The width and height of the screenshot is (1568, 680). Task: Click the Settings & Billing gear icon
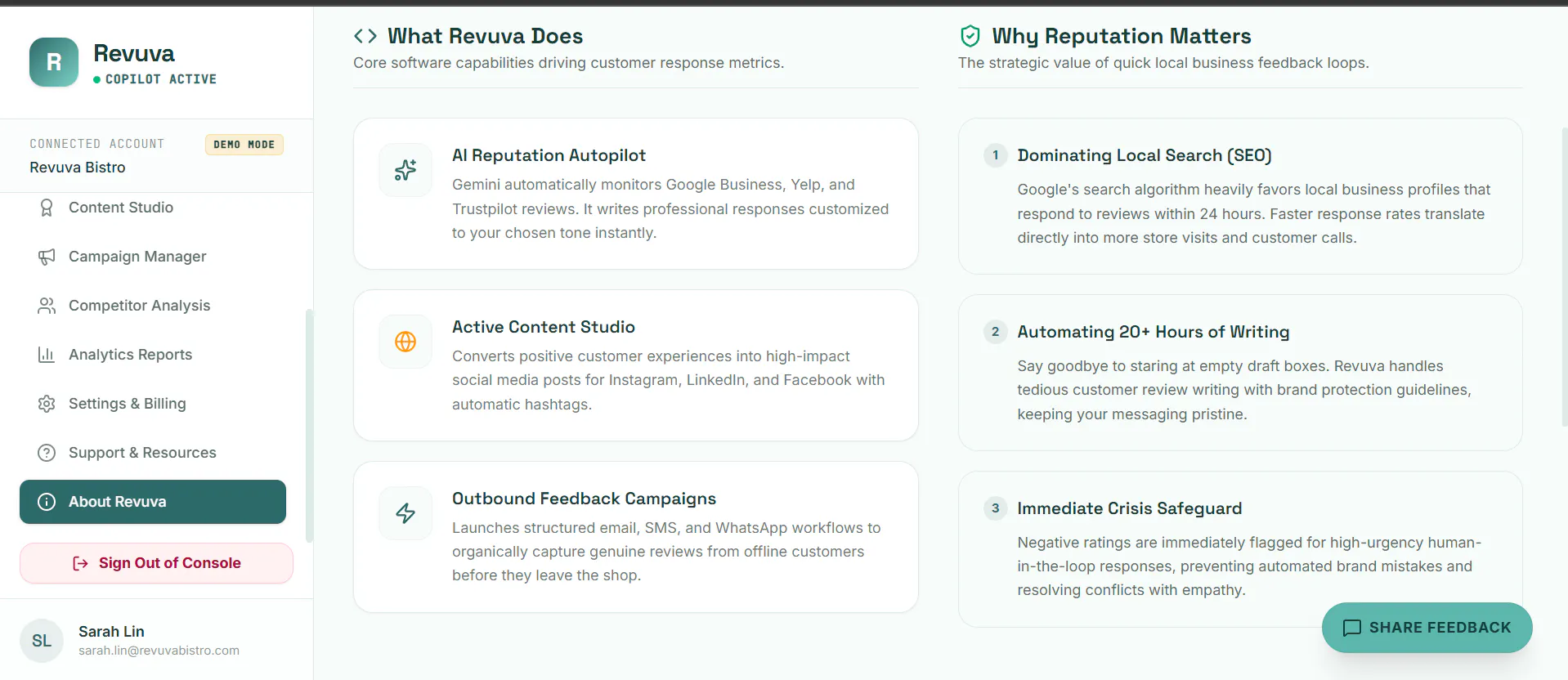(47, 404)
